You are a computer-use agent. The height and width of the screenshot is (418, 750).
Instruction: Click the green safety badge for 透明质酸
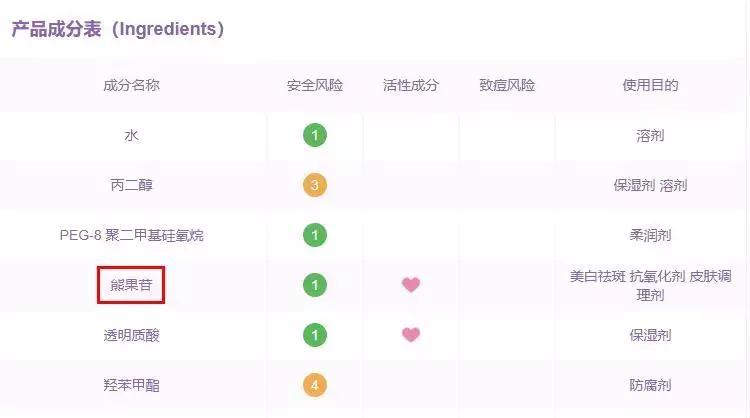[315, 335]
